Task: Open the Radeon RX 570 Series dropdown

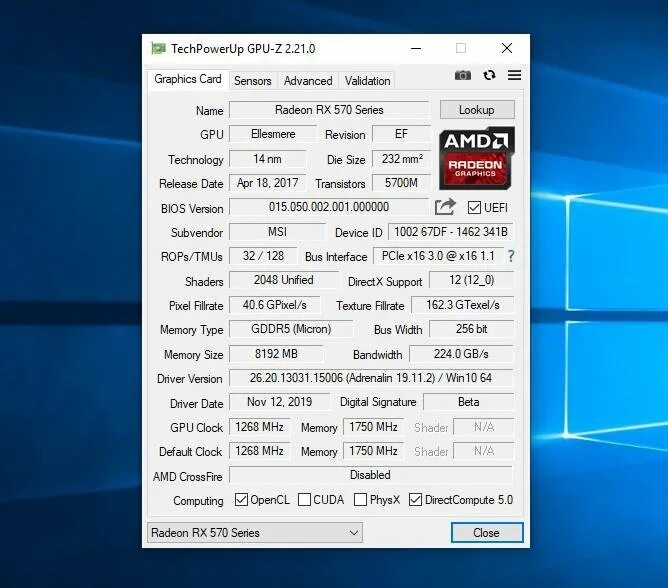Action: (255, 533)
